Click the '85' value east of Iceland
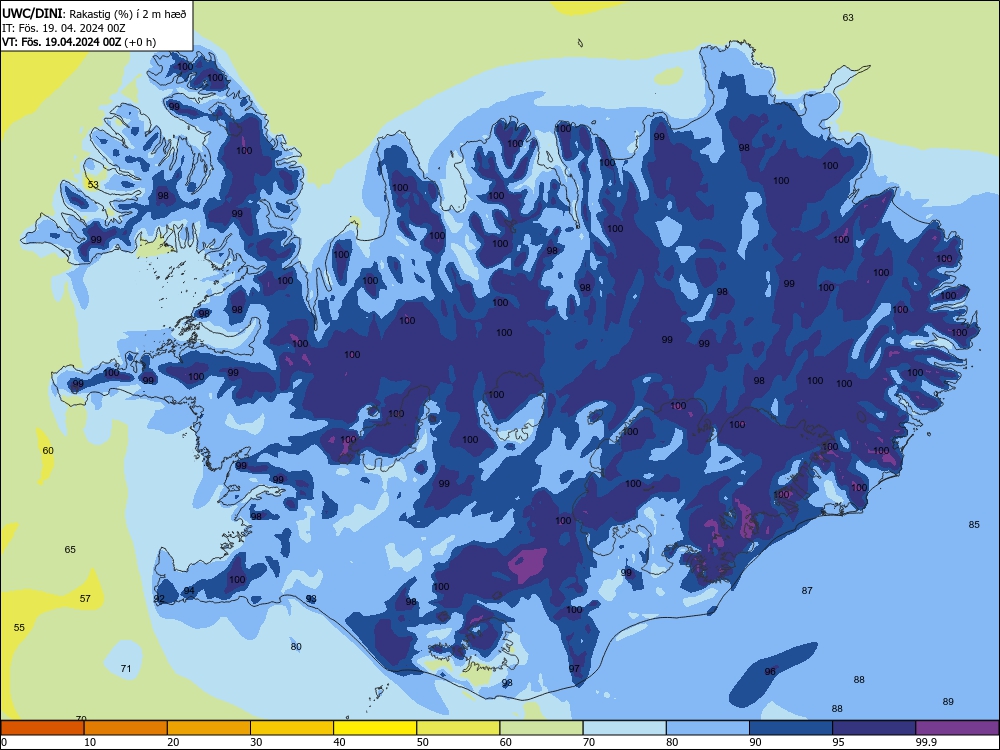 (x=974, y=524)
